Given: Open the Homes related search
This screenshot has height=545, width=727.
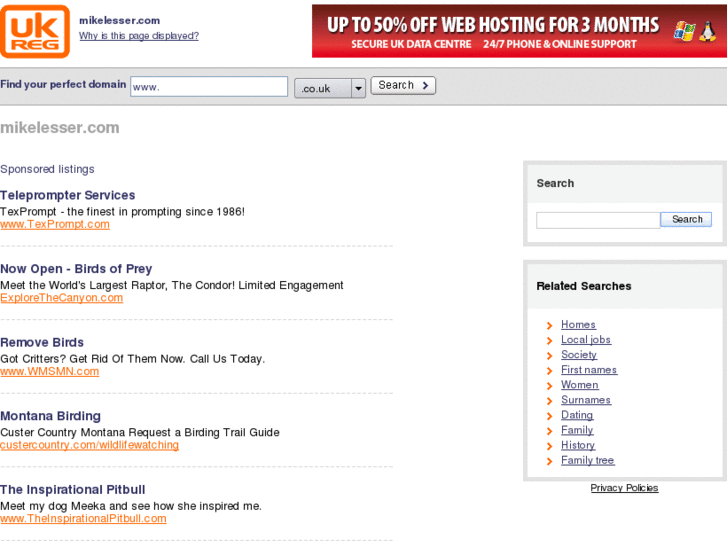Looking at the screenshot, I should [578, 325].
